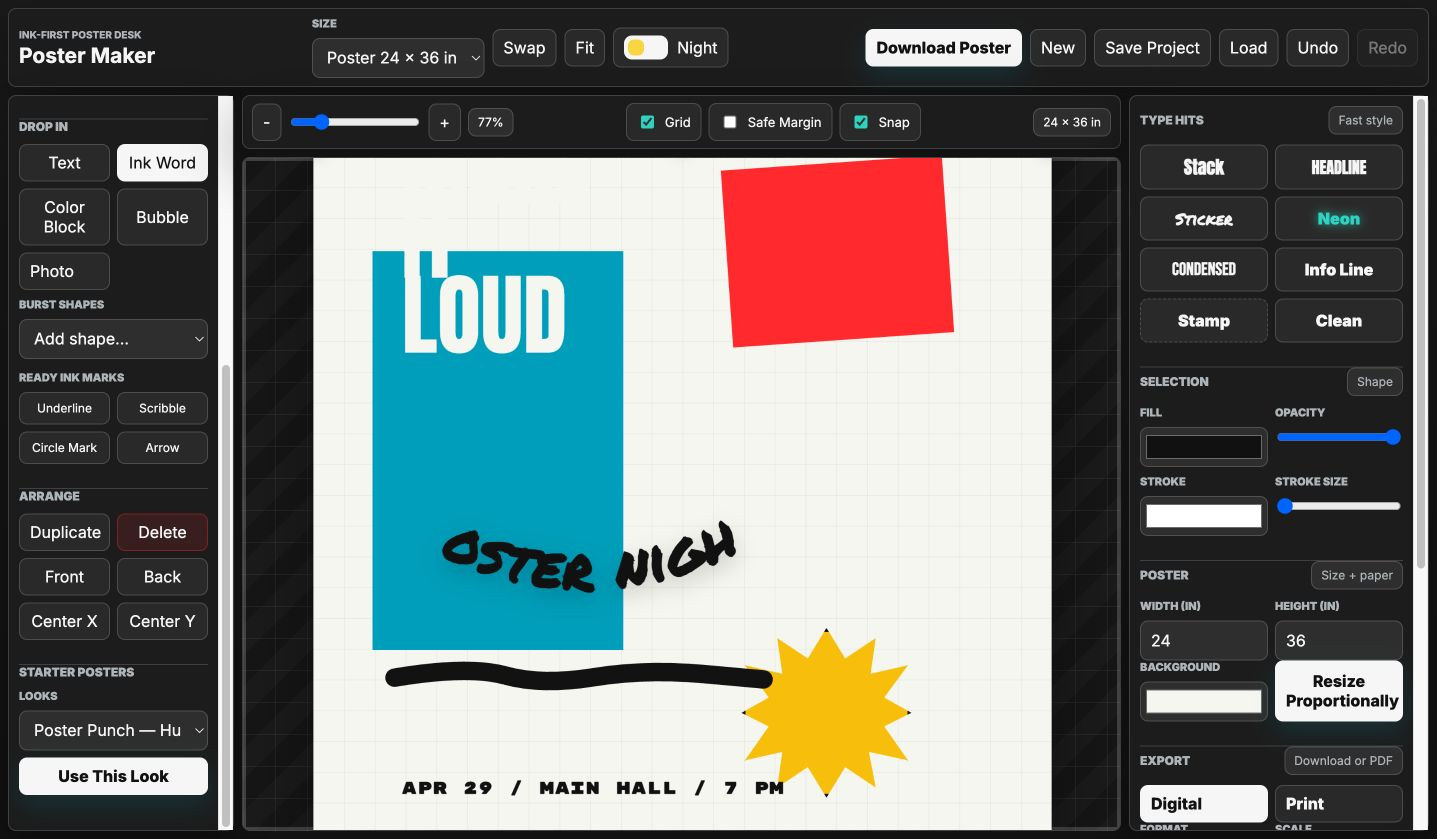Add an Ink Word element
This screenshot has height=839, width=1437.
(x=162, y=163)
